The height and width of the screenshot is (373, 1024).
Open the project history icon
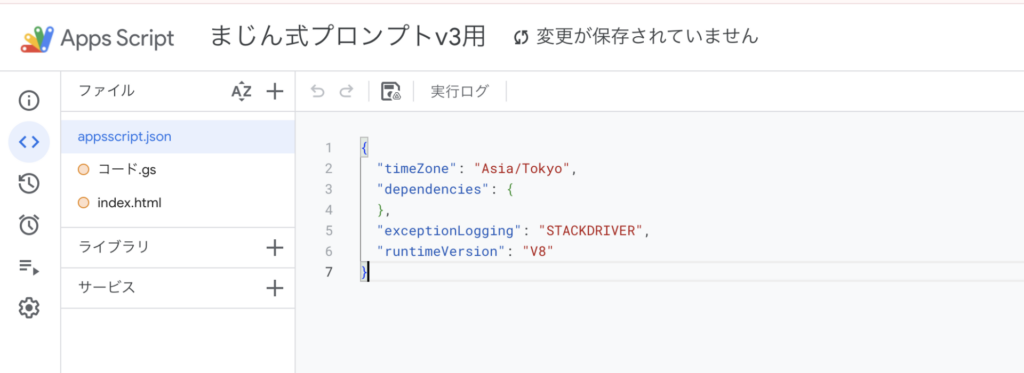pos(29,184)
